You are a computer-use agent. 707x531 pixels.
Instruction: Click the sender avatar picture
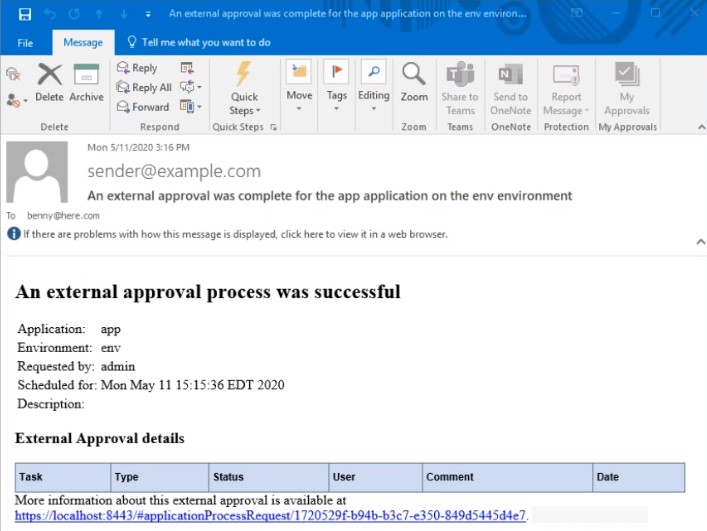[x=37, y=172]
